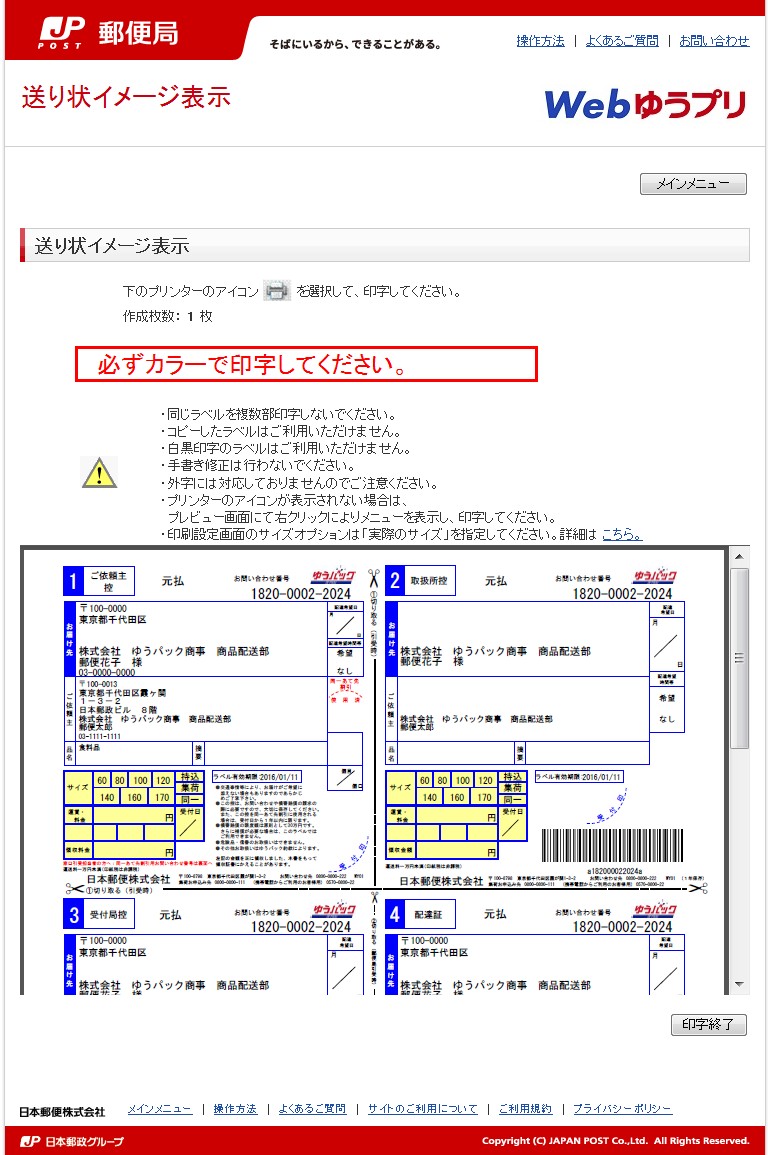Open the footer よくあるご質問 link
This screenshot has height=1155, width=768.
312,1109
